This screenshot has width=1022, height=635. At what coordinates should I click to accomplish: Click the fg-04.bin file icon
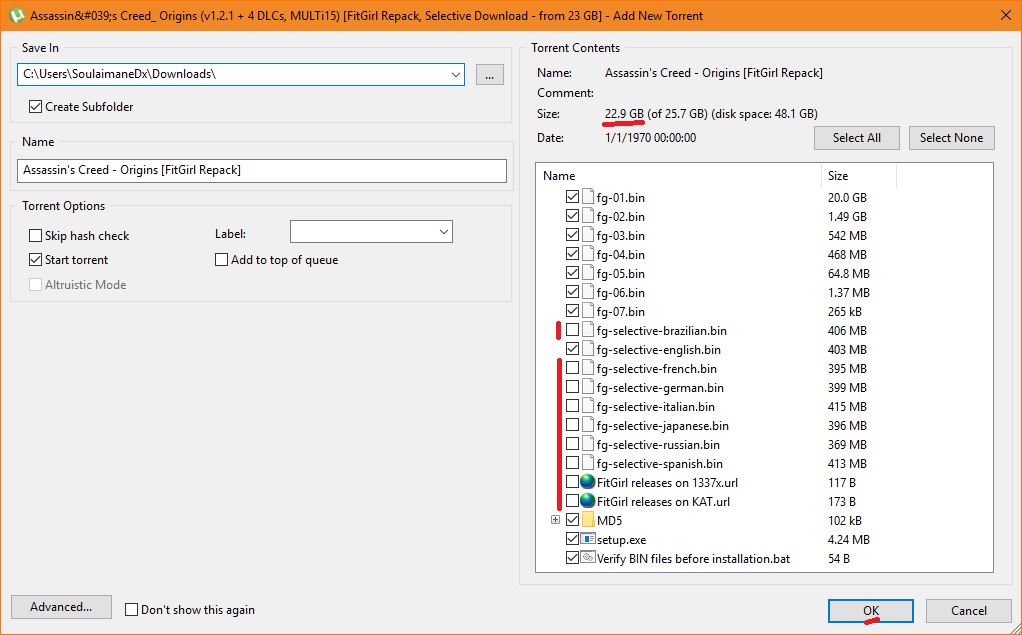(x=588, y=254)
